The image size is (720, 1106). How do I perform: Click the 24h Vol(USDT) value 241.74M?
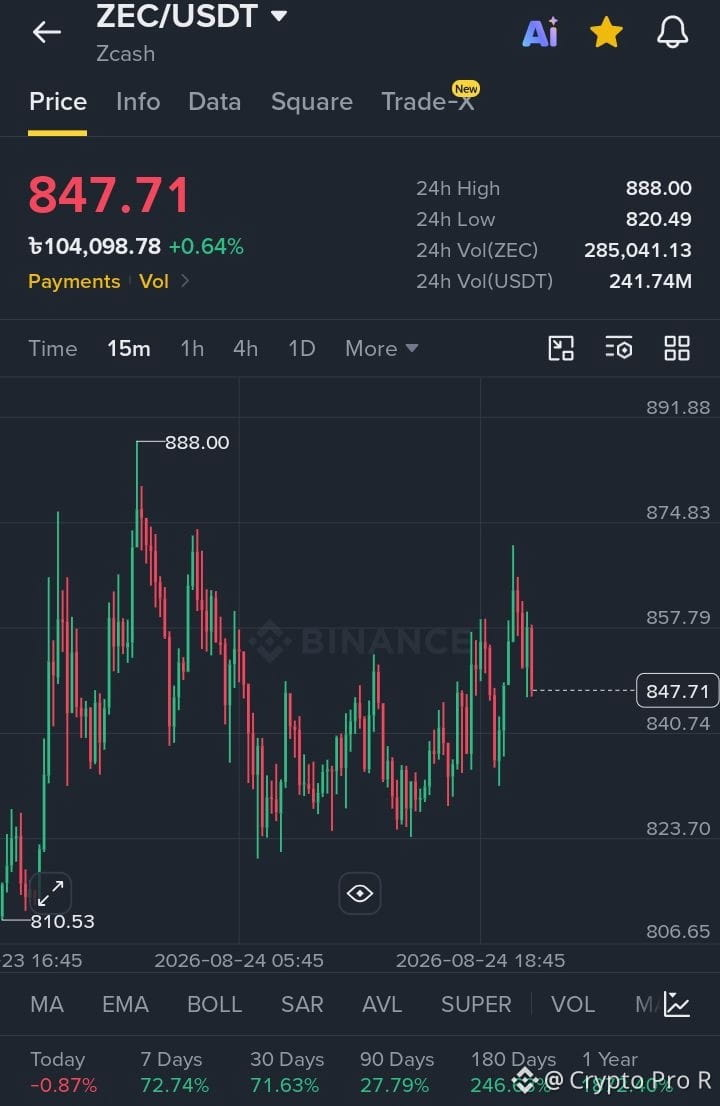[x=650, y=281]
